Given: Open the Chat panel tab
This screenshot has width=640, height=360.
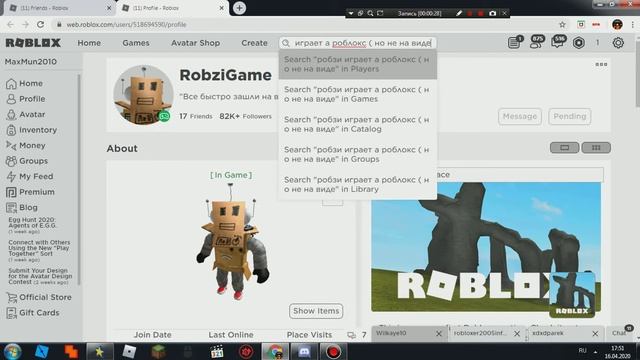Looking at the screenshot, I should pos(622,333).
